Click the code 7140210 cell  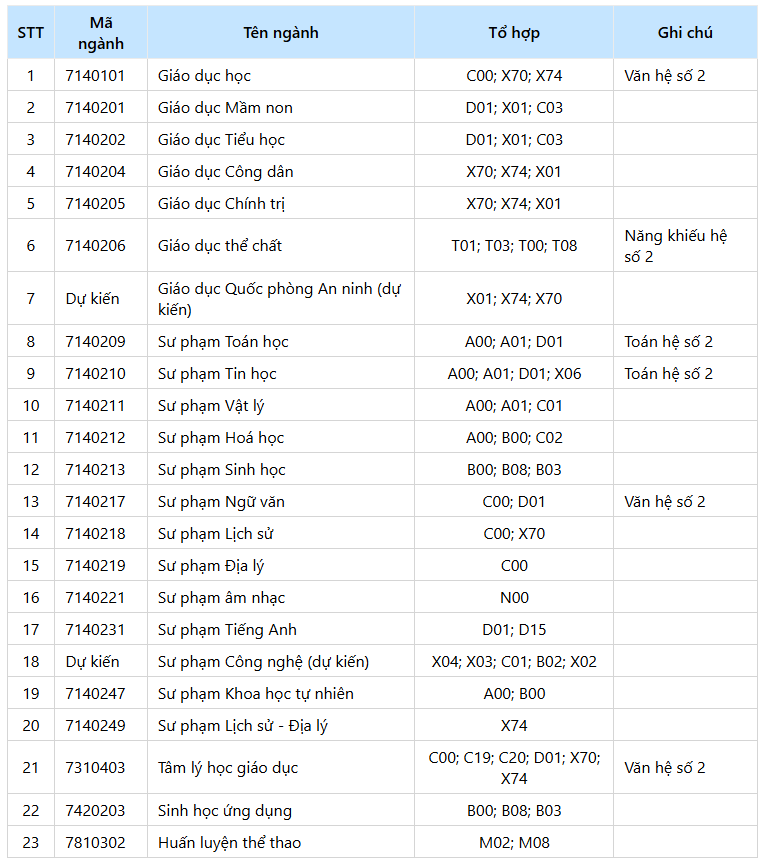pos(96,374)
